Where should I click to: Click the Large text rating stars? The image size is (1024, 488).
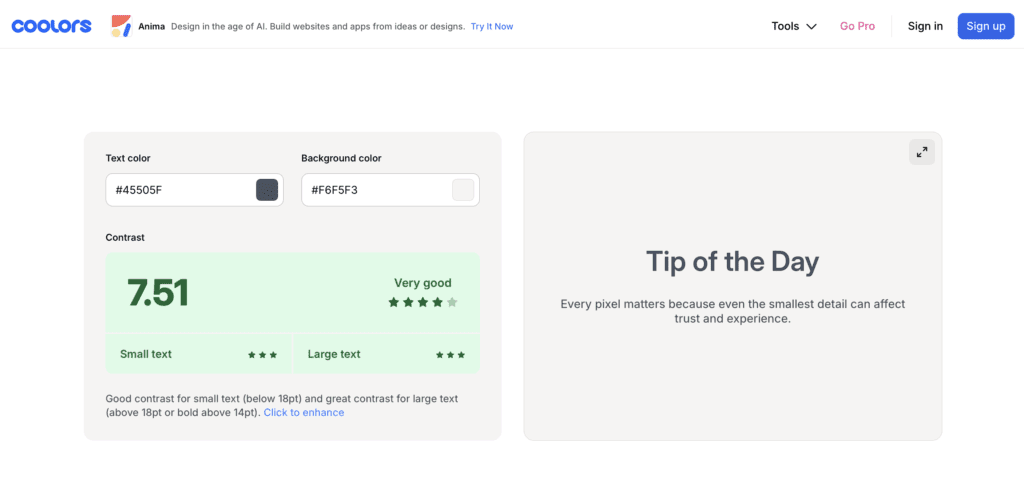click(451, 355)
